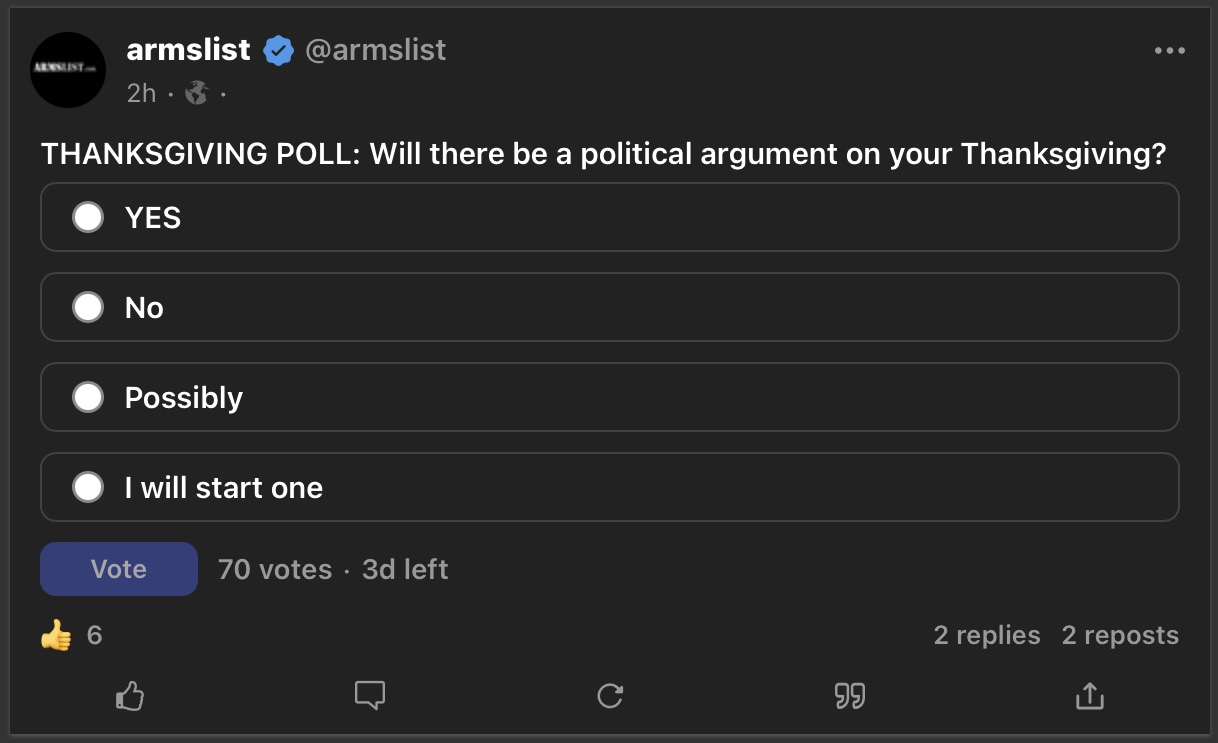Viewport: 1218px width, 743px height.
Task: Open the three-dot more options menu
Action: (1169, 51)
